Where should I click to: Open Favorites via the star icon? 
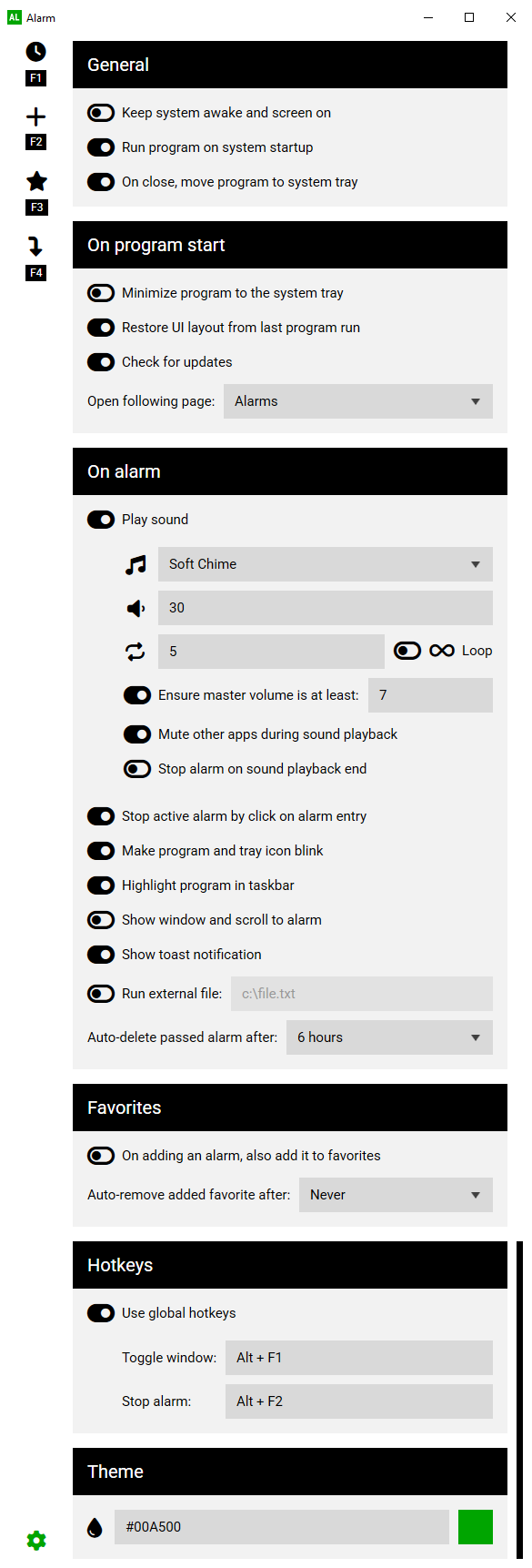click(x=36, y=181)
